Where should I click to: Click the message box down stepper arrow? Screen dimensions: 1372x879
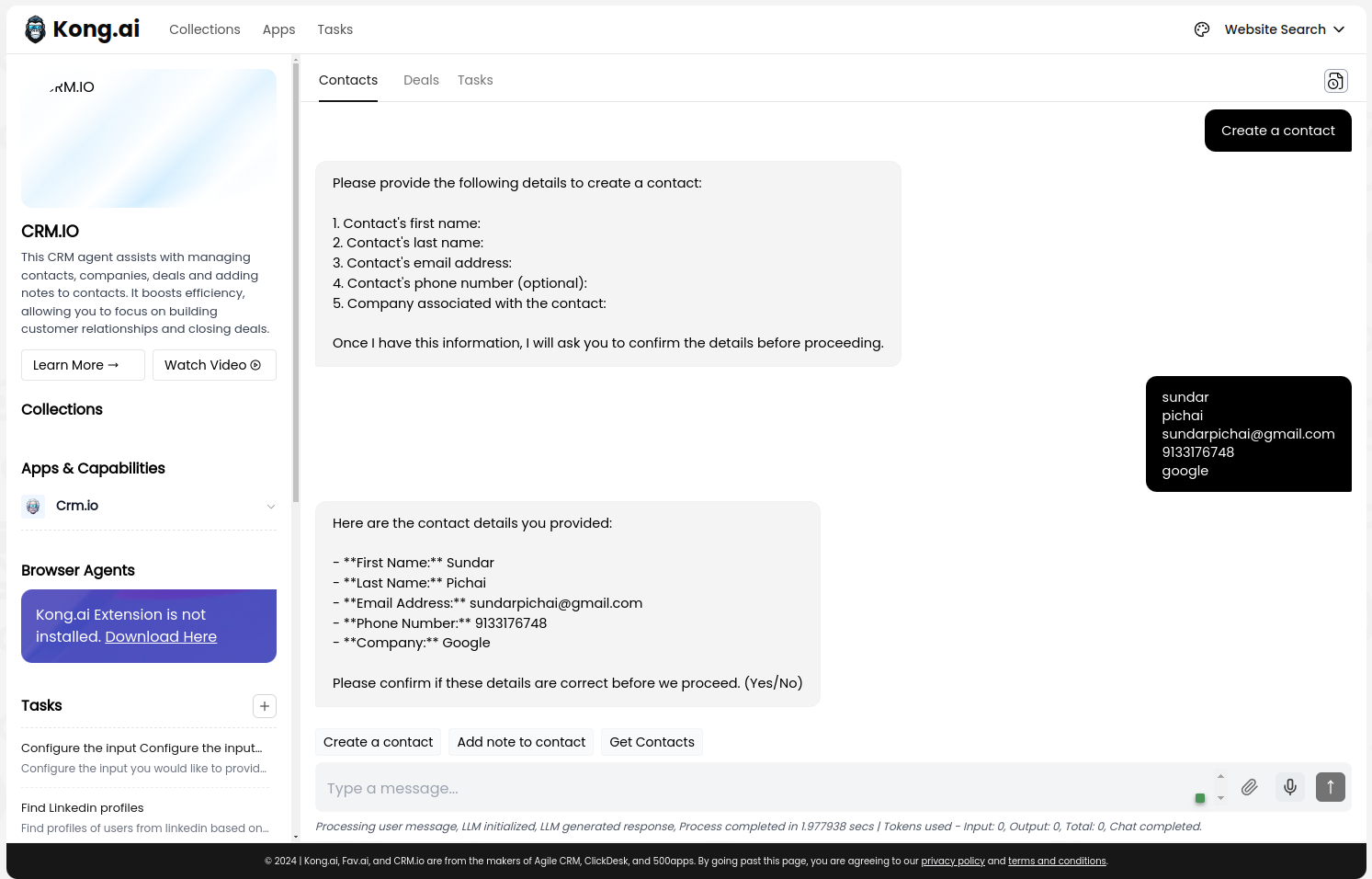click(x=1220, y=798)
